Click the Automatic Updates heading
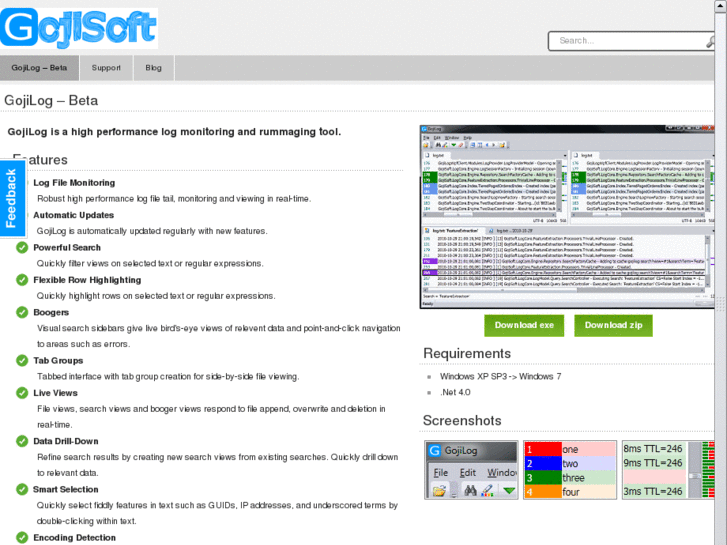727x545 pixels. click(x=73, y=215)
